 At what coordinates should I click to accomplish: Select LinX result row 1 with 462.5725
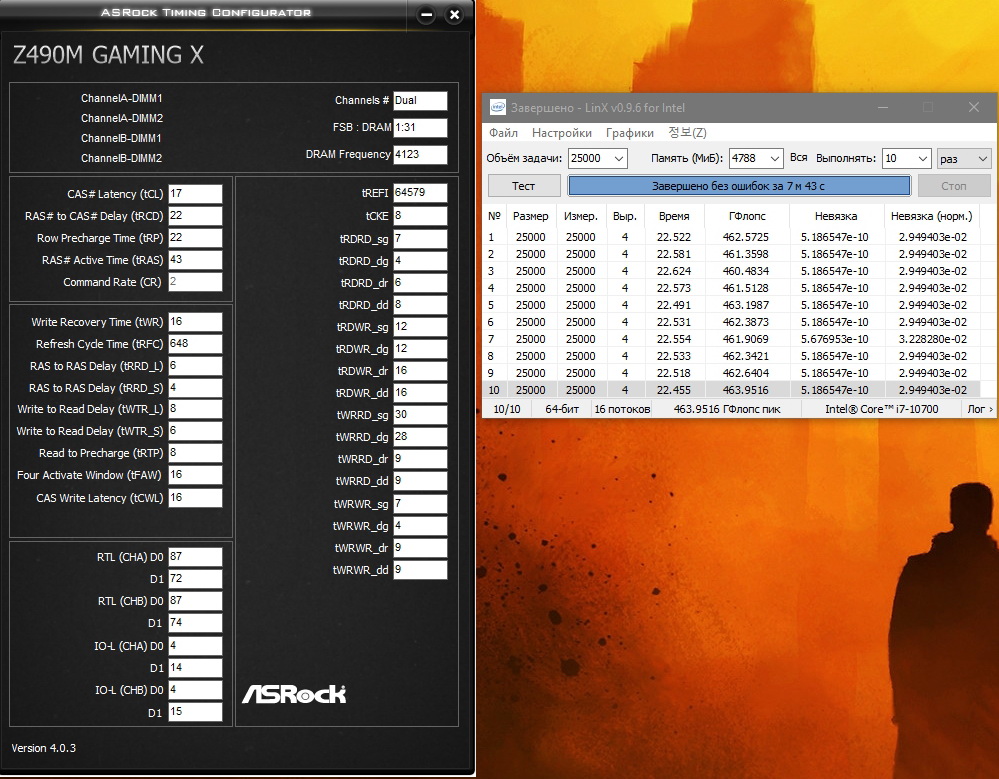(x=731, y=237)
